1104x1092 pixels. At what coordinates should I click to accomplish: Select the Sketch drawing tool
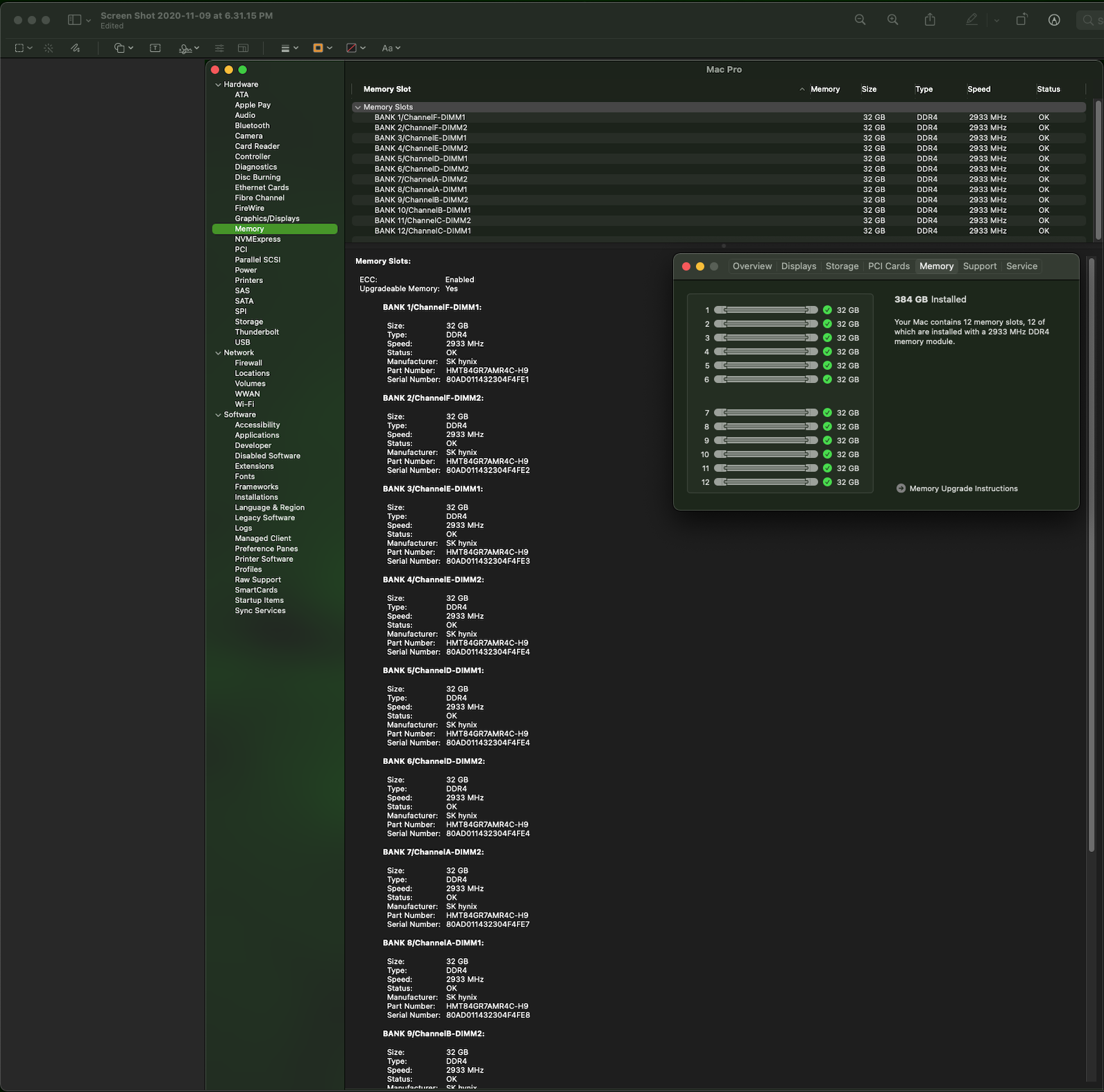[x=75, y=48]
